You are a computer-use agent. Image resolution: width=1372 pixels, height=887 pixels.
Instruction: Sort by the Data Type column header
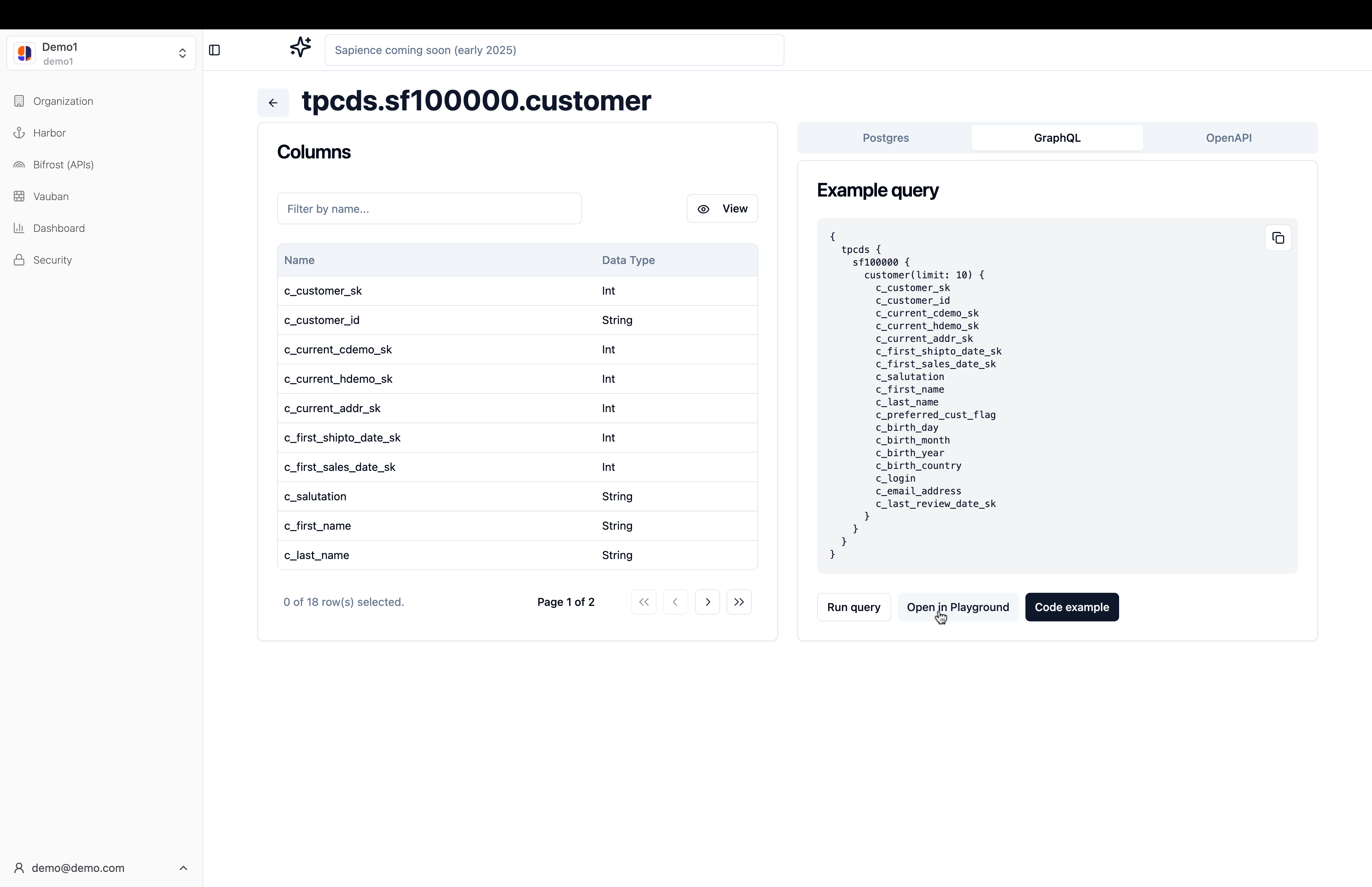628,260
